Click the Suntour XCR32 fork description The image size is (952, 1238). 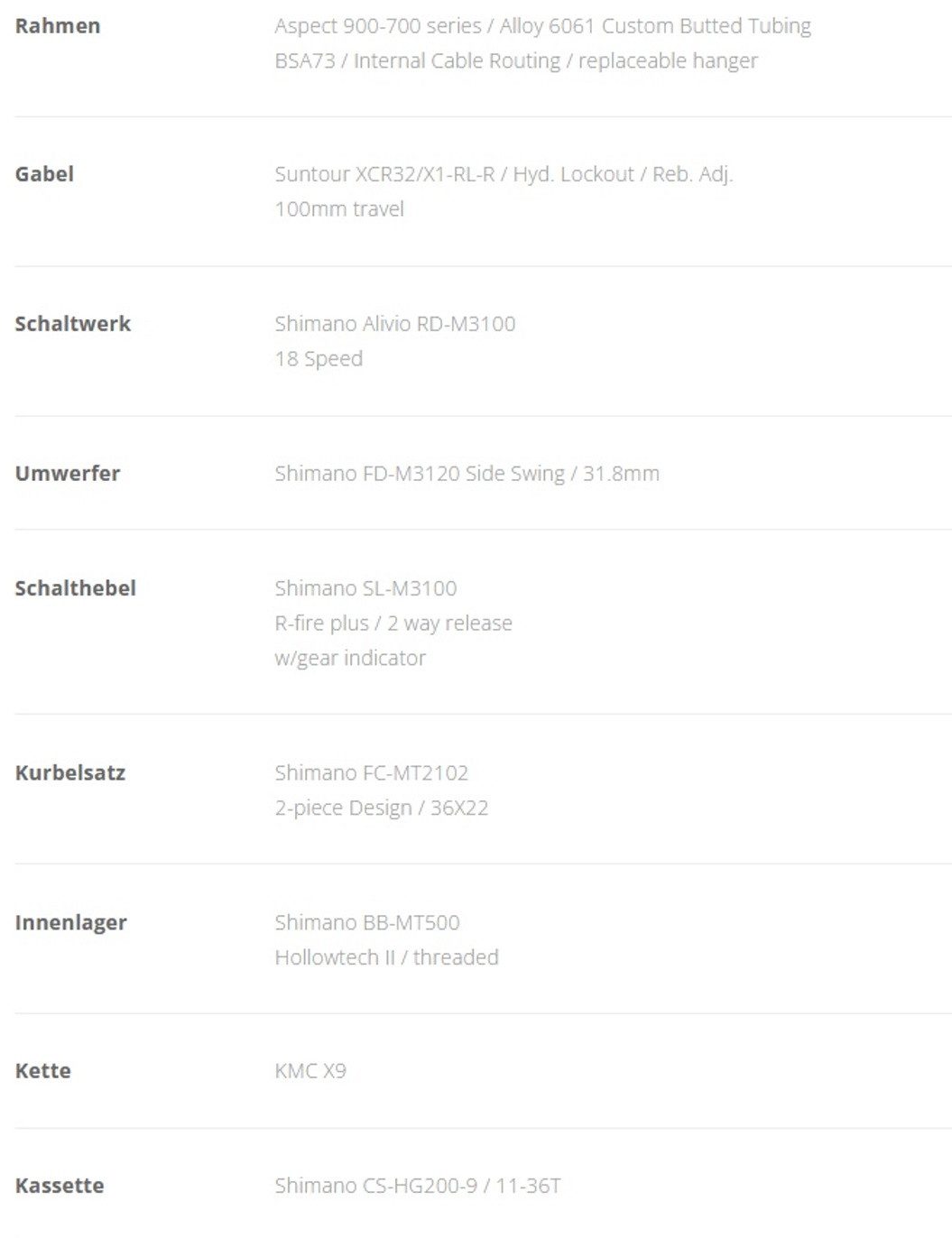click(x=504, y=174)
